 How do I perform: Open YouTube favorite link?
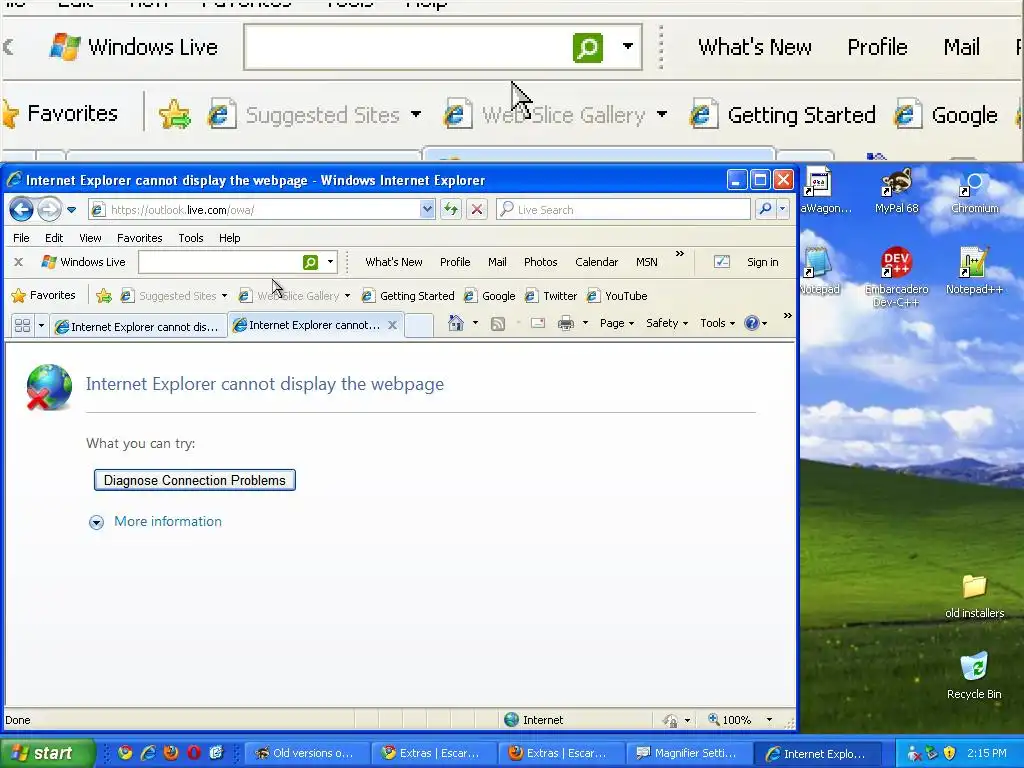(617, 296)
